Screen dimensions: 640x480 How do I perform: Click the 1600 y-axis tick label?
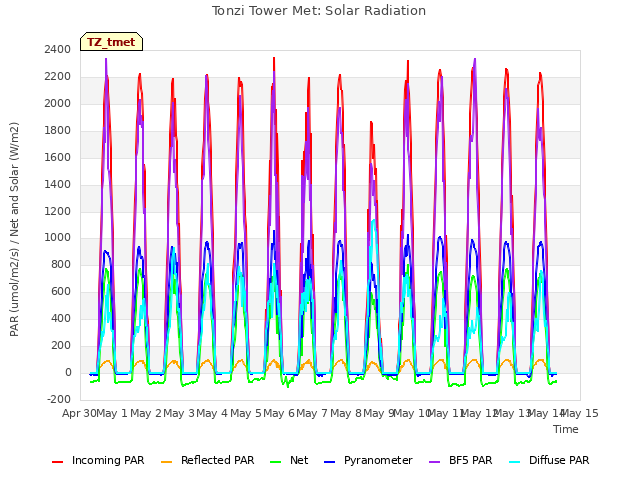58,157
